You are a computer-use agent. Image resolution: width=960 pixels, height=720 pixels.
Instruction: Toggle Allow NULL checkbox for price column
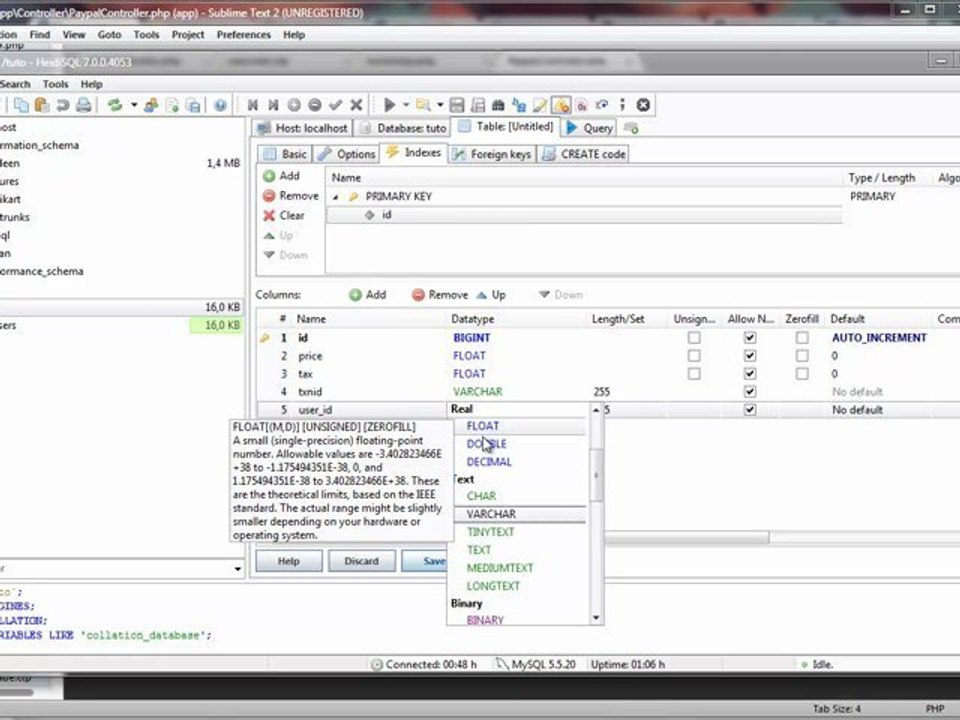pos(749,356)
